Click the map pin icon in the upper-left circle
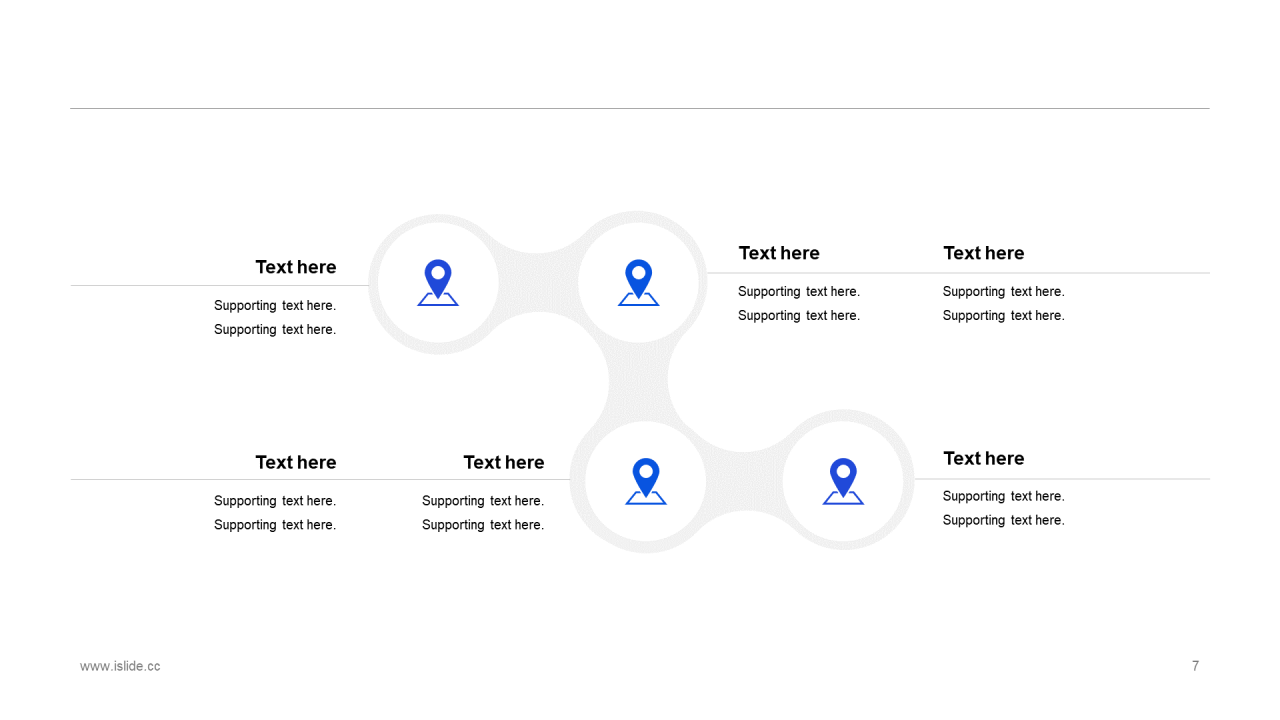1280x720 pixels. (438, 282)
